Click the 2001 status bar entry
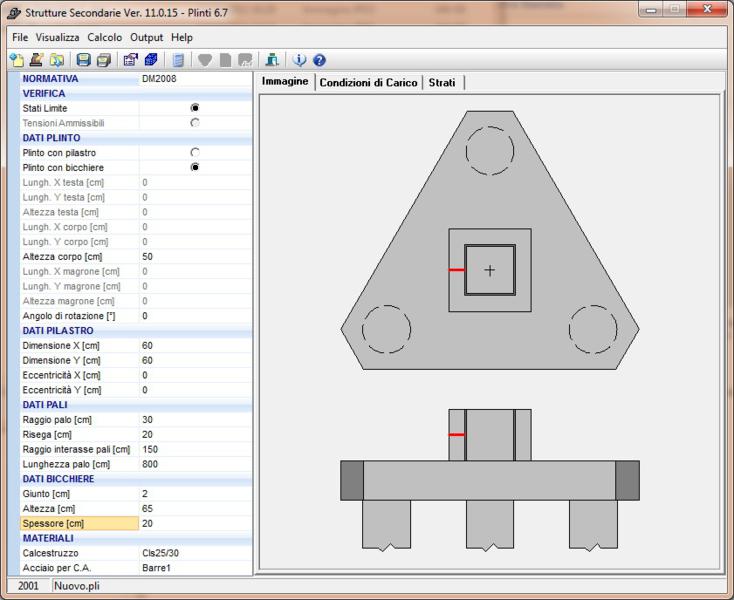The image size is (734, 600). pos(28,586)
